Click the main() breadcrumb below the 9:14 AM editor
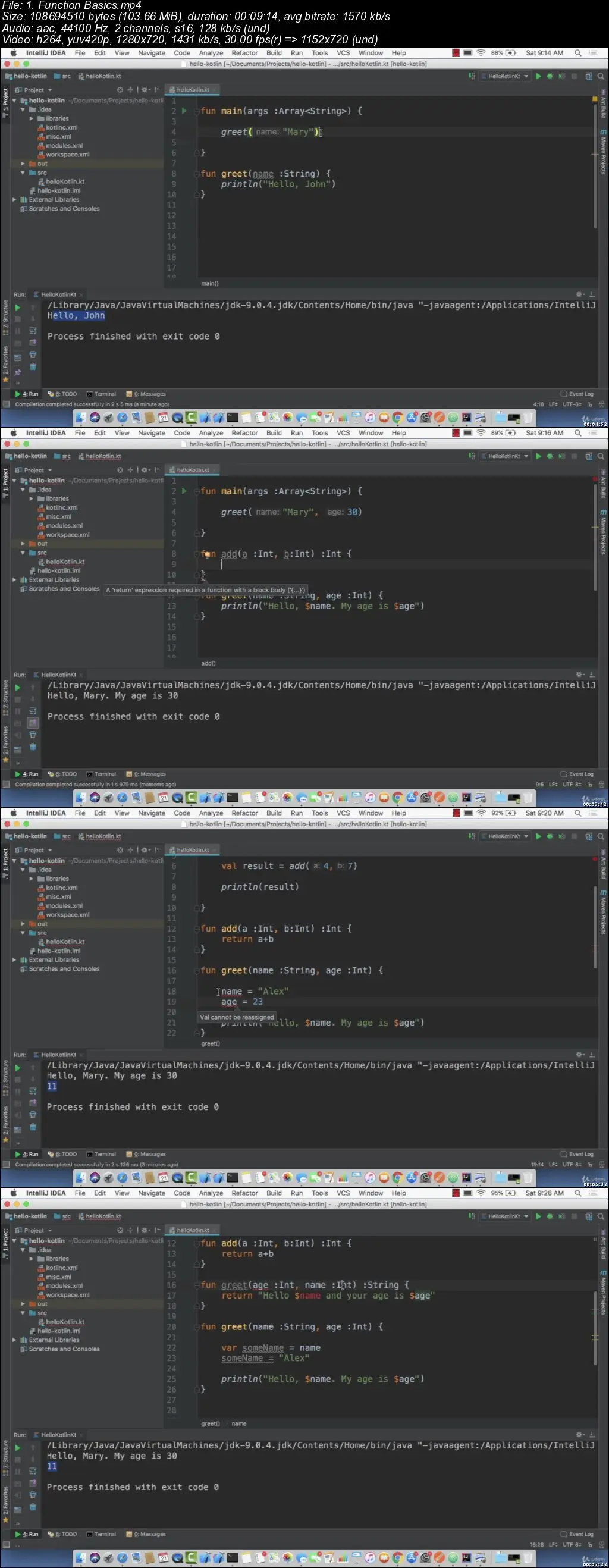 point(210,283)
